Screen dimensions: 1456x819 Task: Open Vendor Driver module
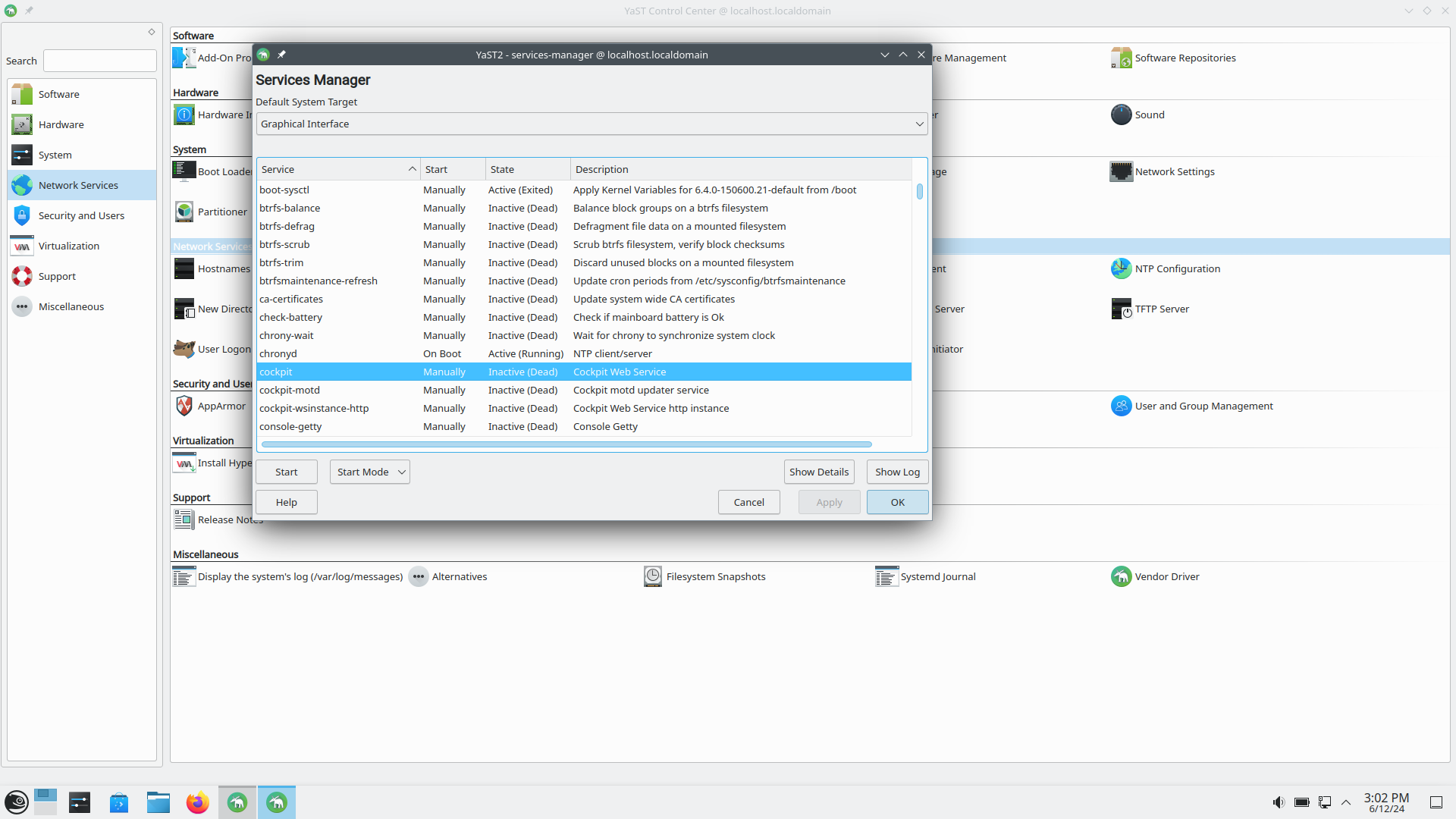(x=1155, y=576)
